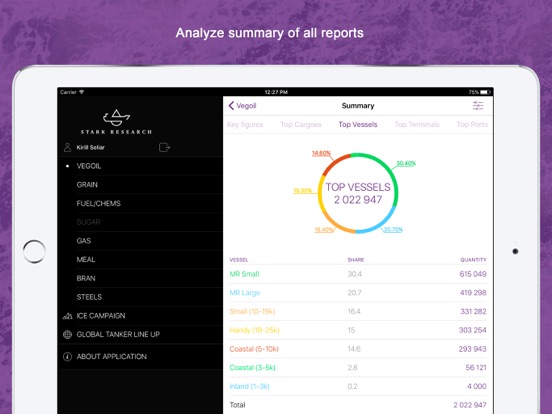Tap the yellow 15.00% chart segment label
Image resolution: width=552 pixels, height=414 pixels.
coord(302,190)
